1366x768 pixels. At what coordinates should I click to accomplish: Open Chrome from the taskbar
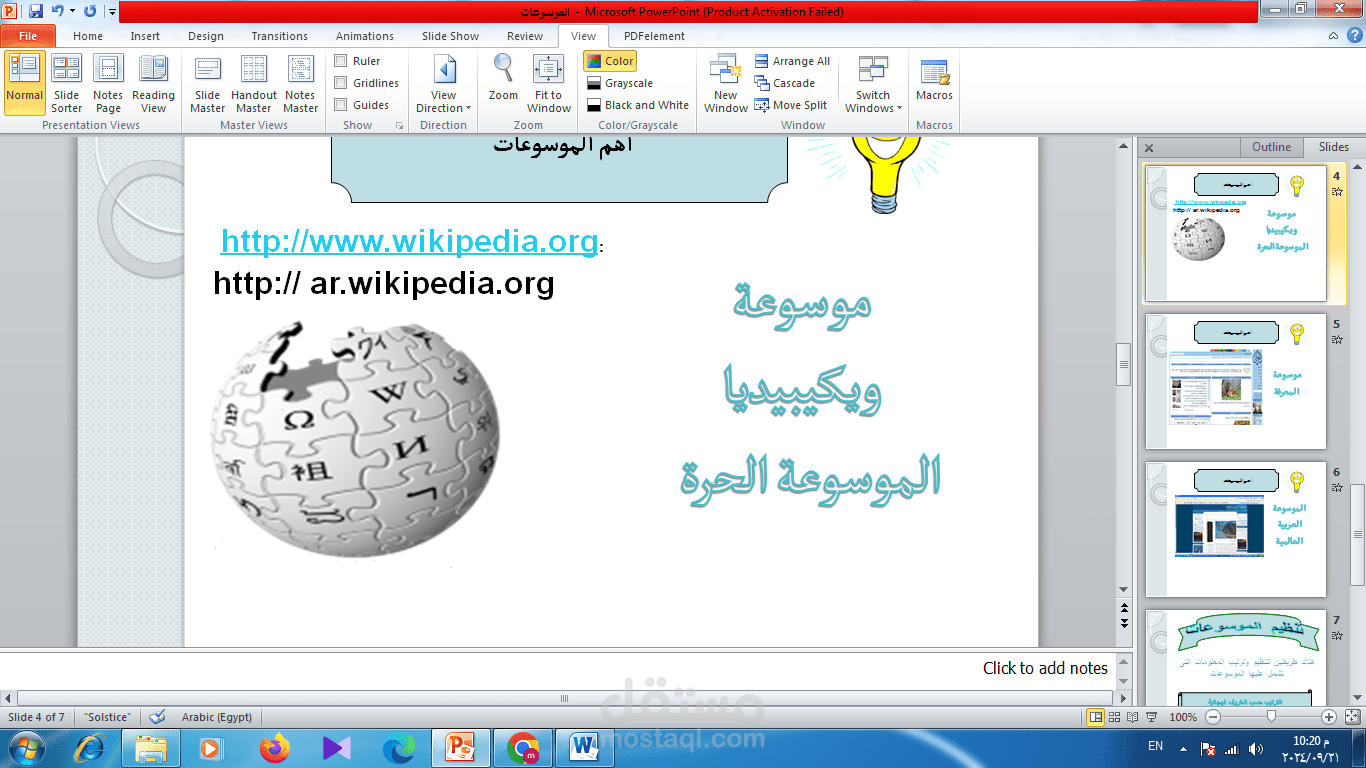(x=523, y=747)
